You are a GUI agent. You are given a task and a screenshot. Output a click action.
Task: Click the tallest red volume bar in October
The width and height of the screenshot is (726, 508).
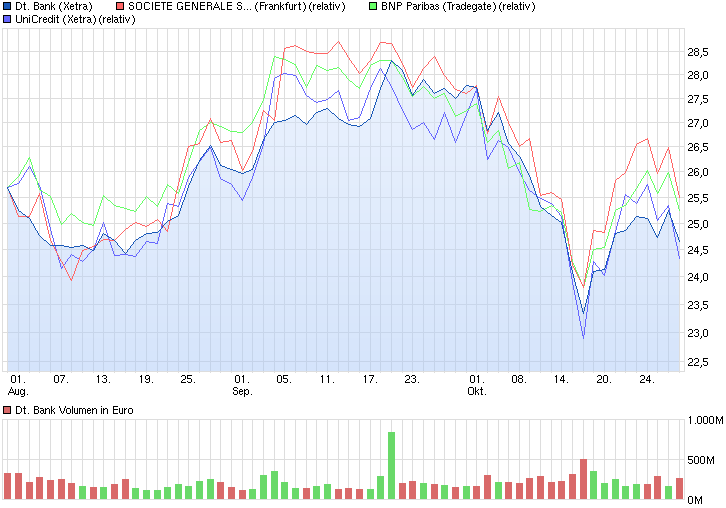[x=583, y=479]
